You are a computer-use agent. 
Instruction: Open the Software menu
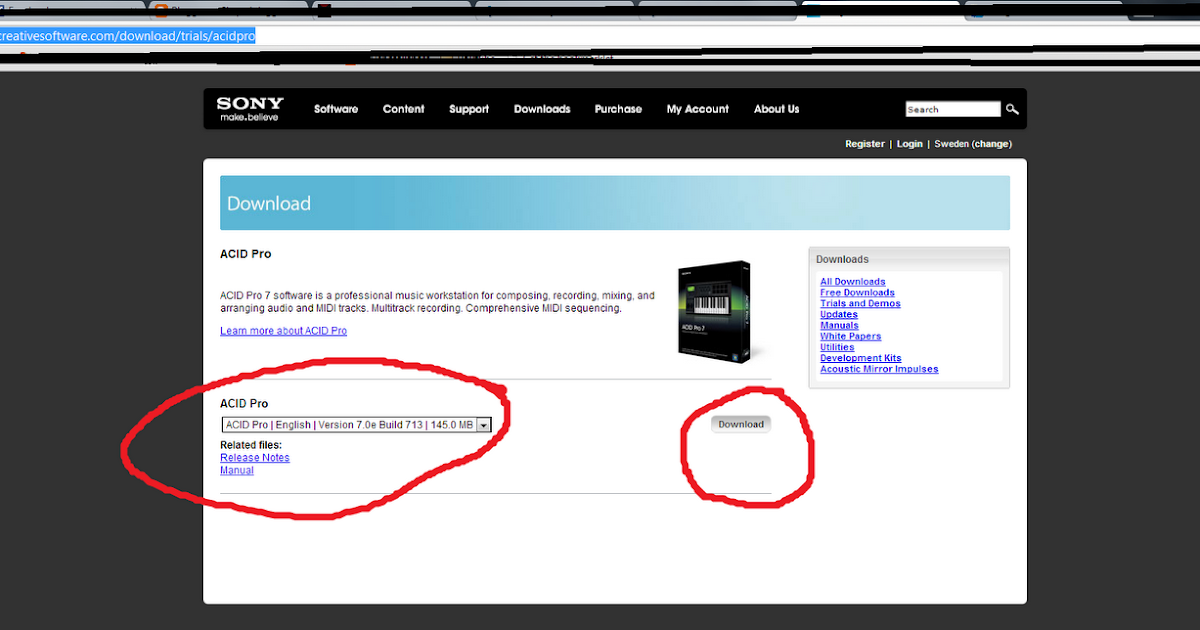[336, 109]
